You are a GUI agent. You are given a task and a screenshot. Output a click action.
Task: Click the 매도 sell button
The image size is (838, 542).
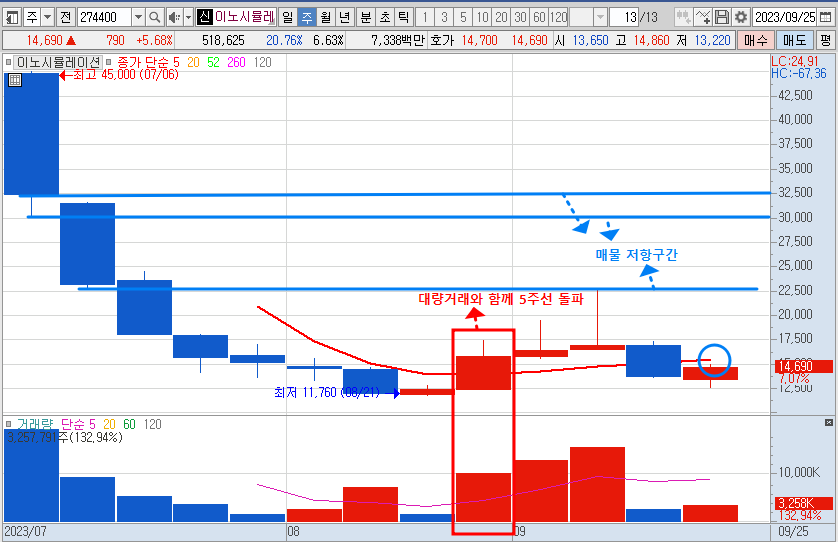794,40
